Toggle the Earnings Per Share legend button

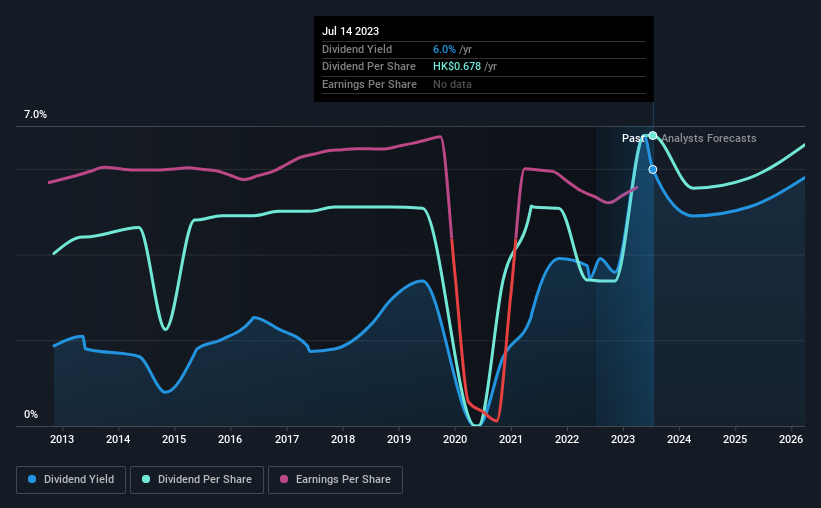pos(335,480)
